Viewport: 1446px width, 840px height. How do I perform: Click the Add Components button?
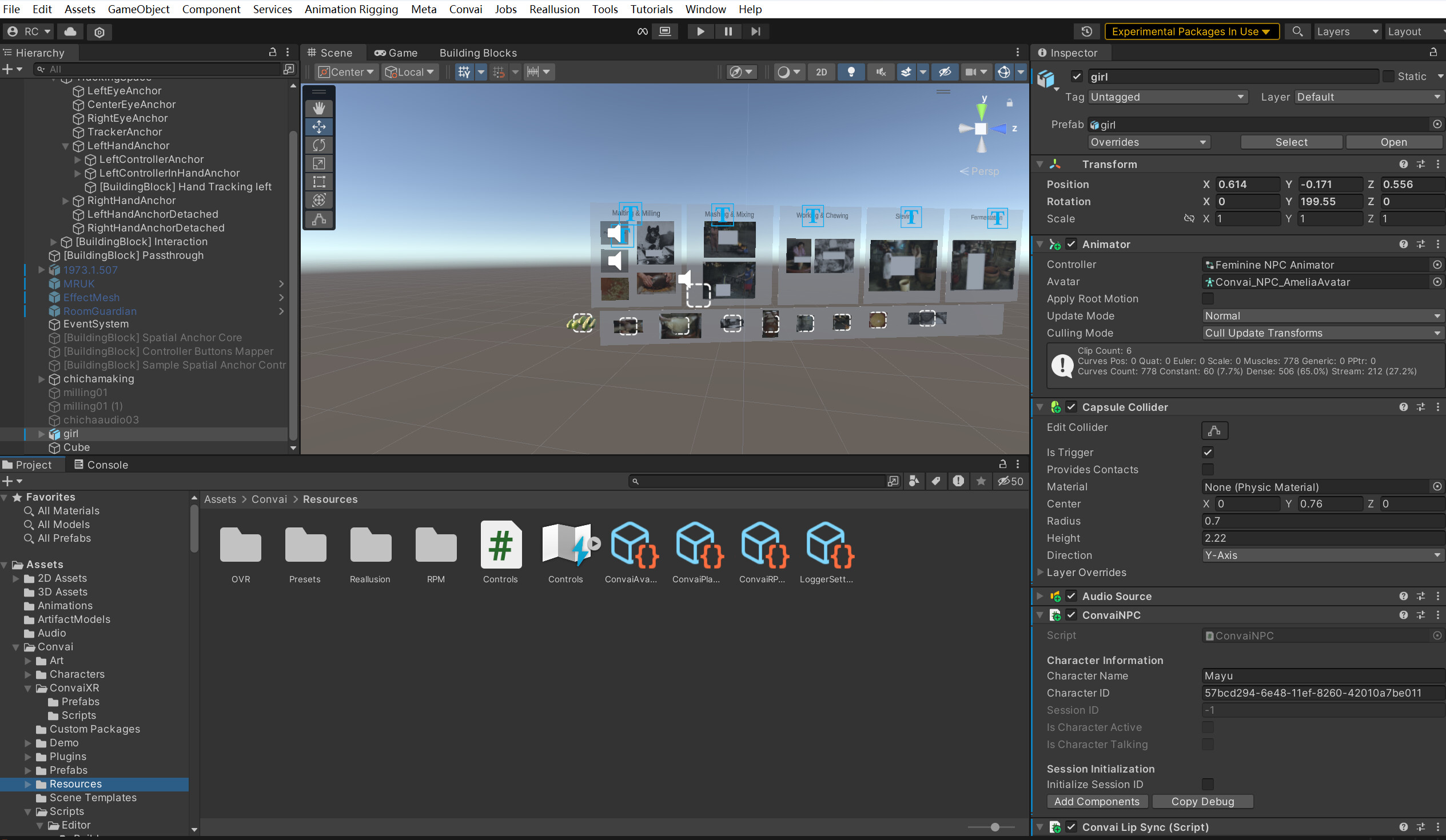(1097, 802)
